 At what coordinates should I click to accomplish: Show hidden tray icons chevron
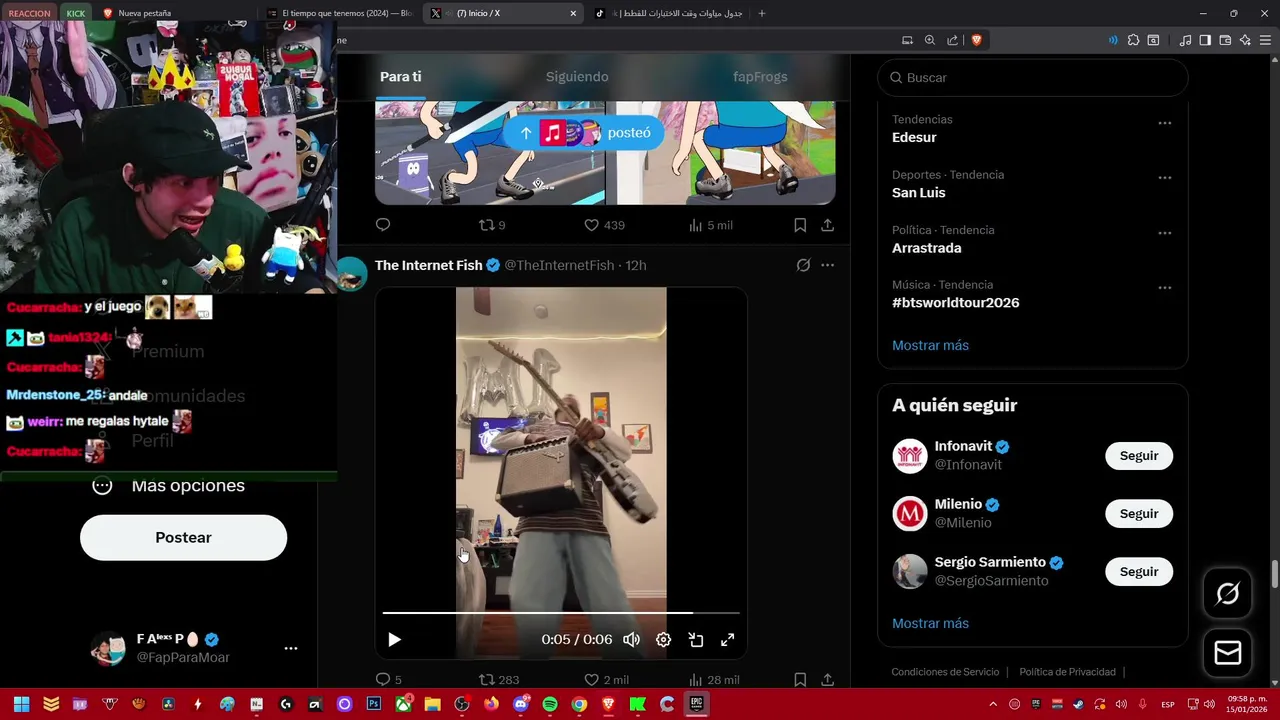pos(993,704)
